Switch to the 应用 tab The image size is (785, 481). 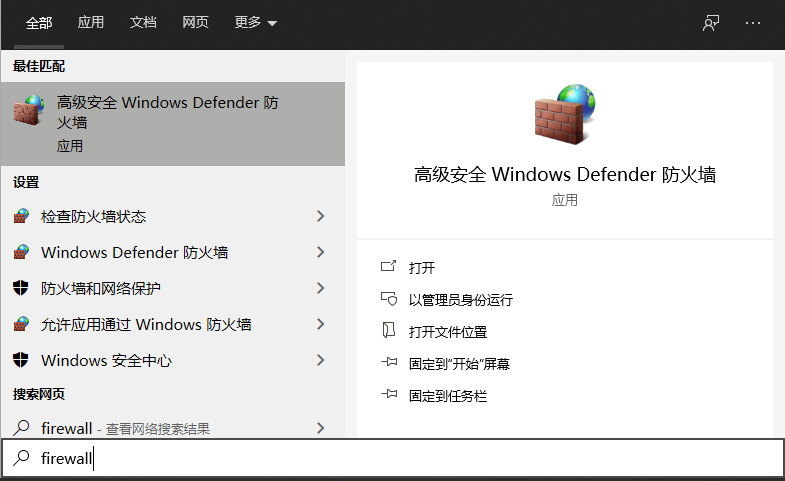[91, 23]
